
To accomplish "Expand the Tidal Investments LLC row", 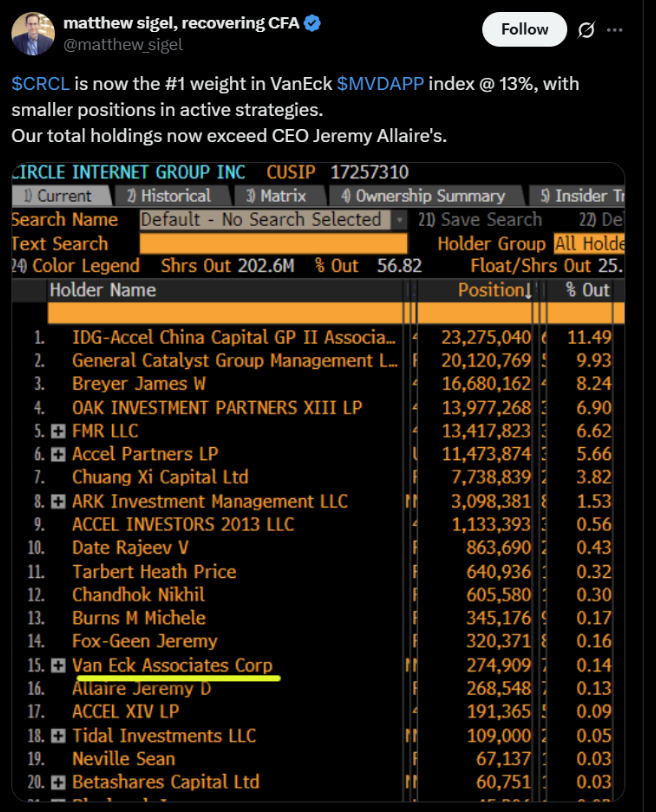I will coord(59,735).
